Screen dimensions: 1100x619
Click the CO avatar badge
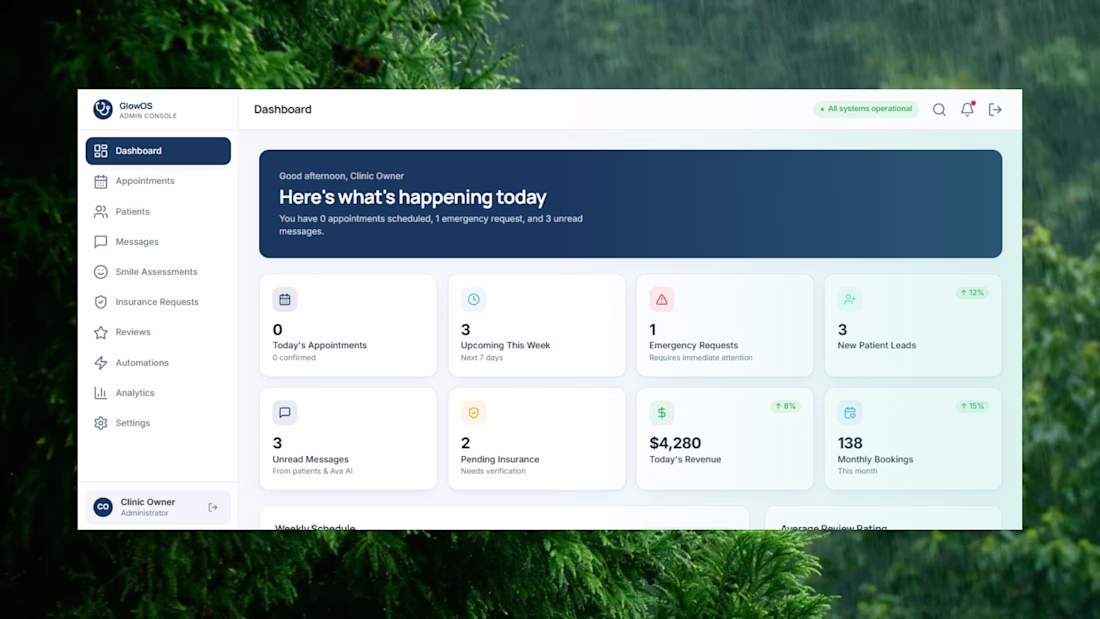click(103, 507)
